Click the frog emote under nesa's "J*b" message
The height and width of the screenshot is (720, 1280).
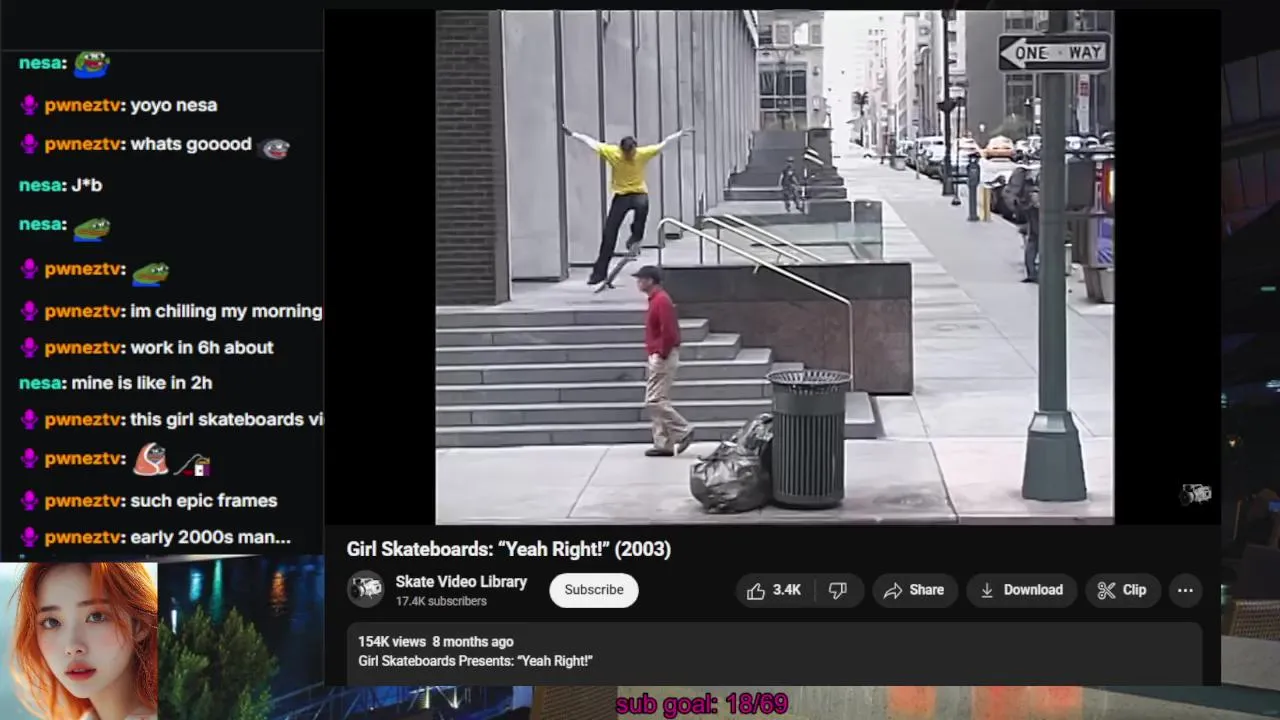(91, 229)
